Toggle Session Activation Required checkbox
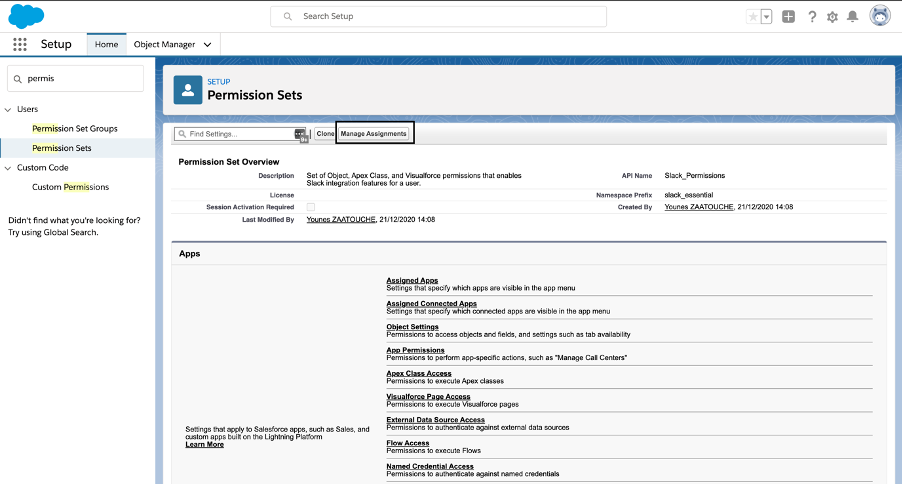902x484 pixels. [311, 207]
